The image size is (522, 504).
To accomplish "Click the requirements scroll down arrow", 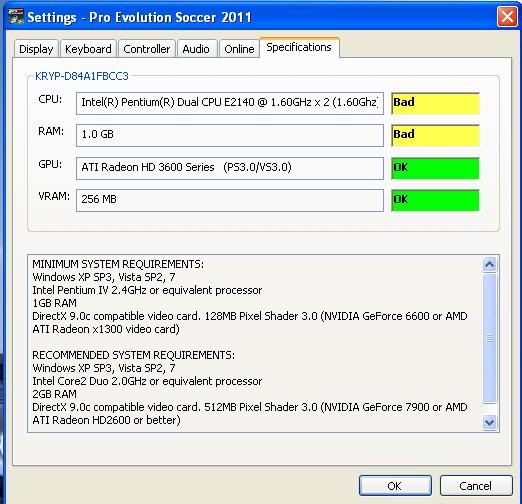I will click(489, 422).
